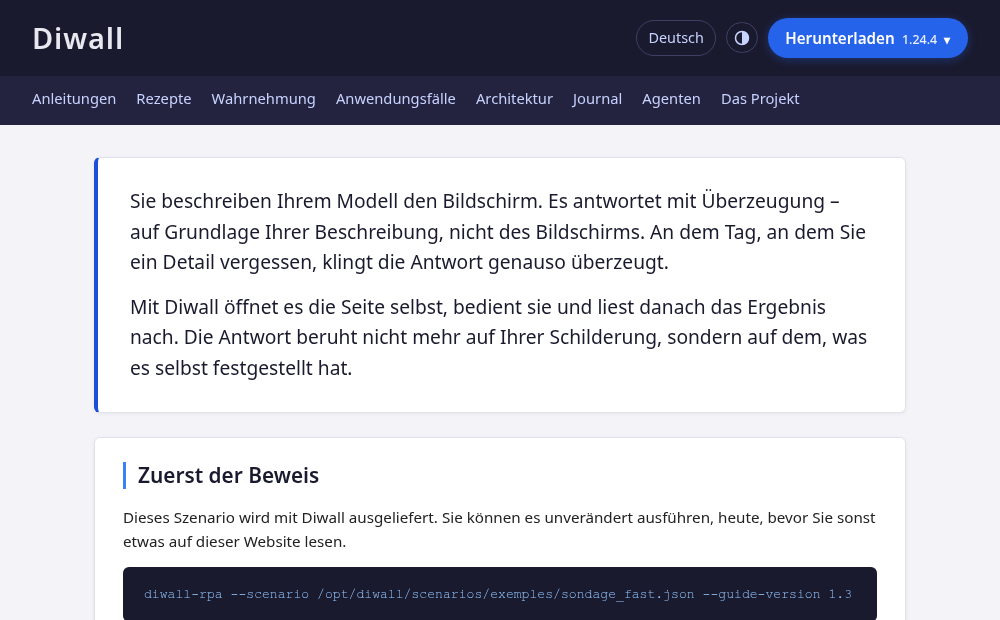This screenshot has width=1000, height=620.
Task: Visit the Journal section
Action: pos(597,99)
